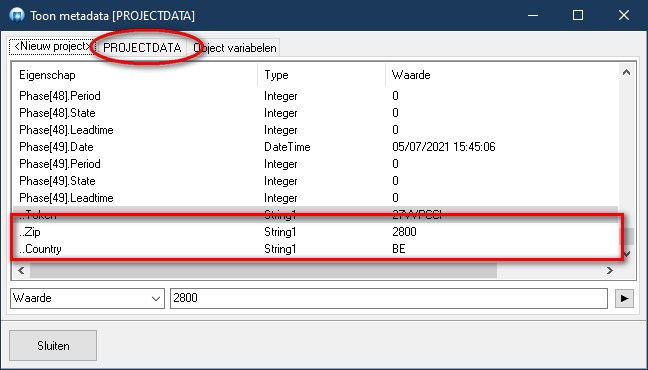Click the DateTime type cell
The width and height of the screenshot is (648, 370).
[287, 147]
